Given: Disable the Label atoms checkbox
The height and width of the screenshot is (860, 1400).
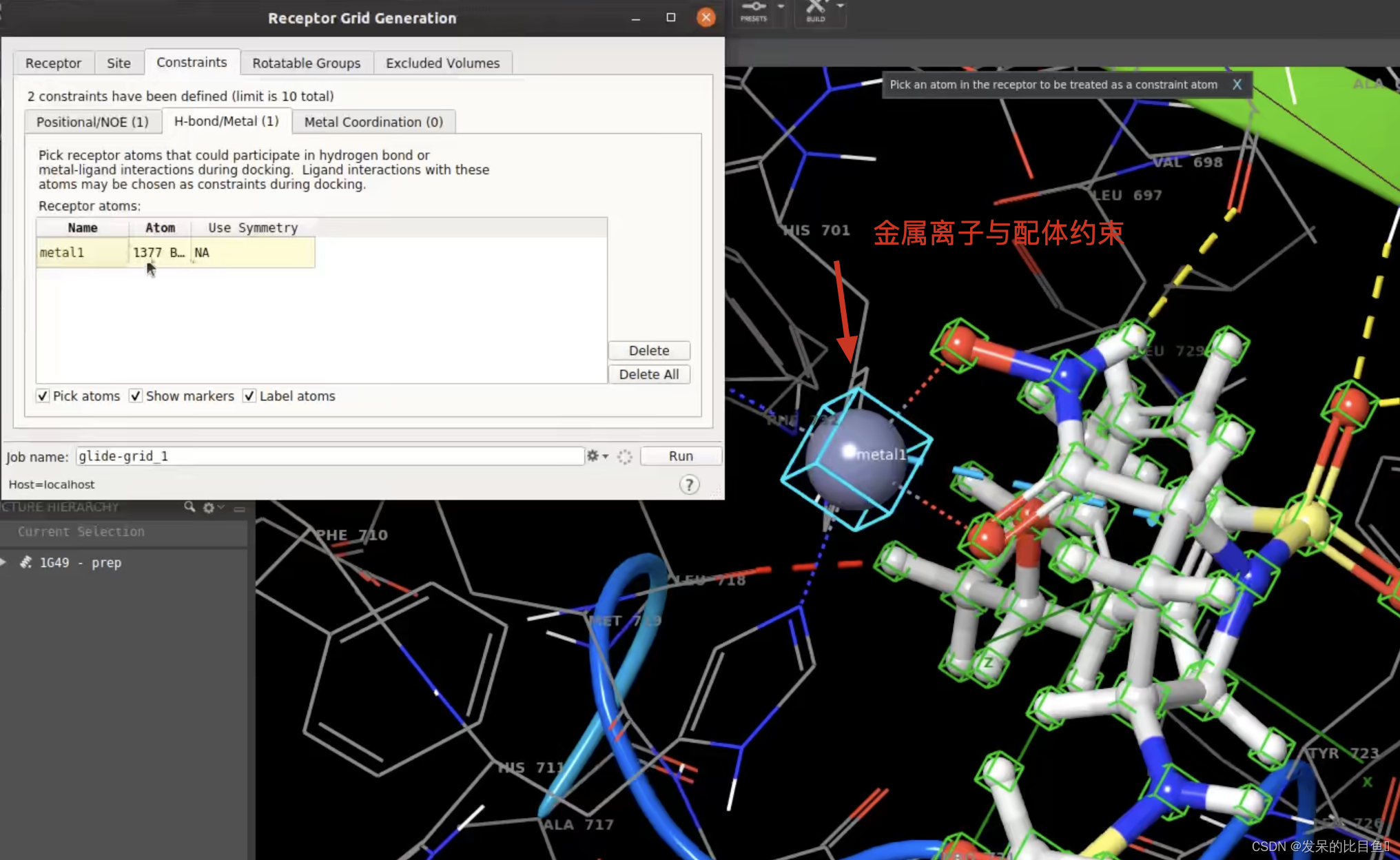Looking at the screenshot, I should (249, 396).
